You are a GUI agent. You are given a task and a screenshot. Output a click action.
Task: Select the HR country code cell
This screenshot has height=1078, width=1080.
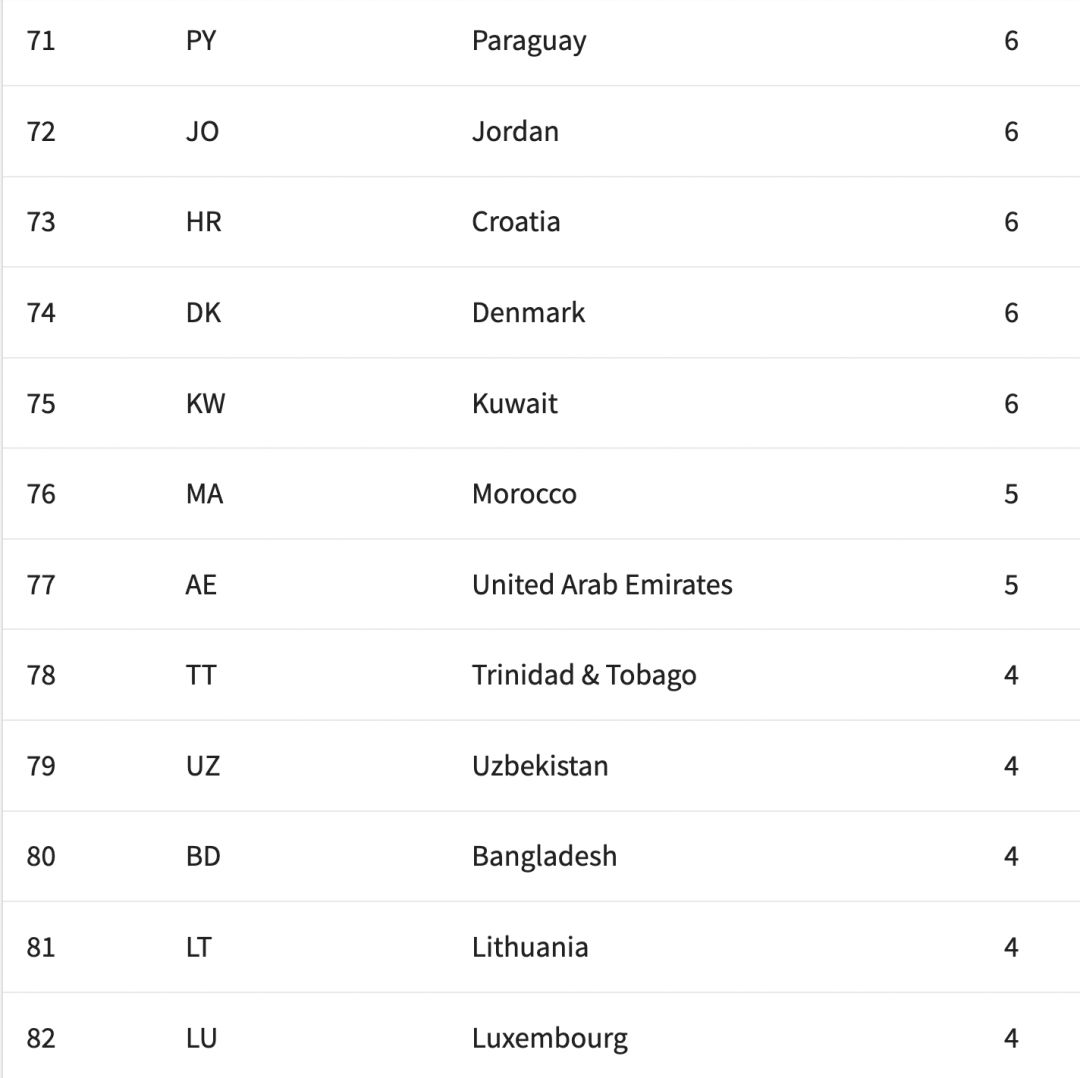[x=204, y=222]
